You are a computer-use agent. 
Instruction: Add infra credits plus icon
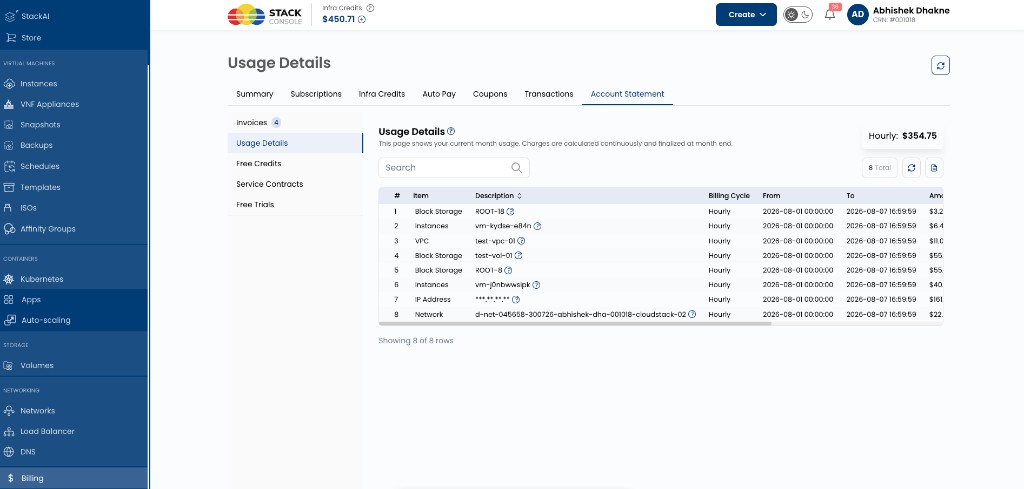coord(362,20)
